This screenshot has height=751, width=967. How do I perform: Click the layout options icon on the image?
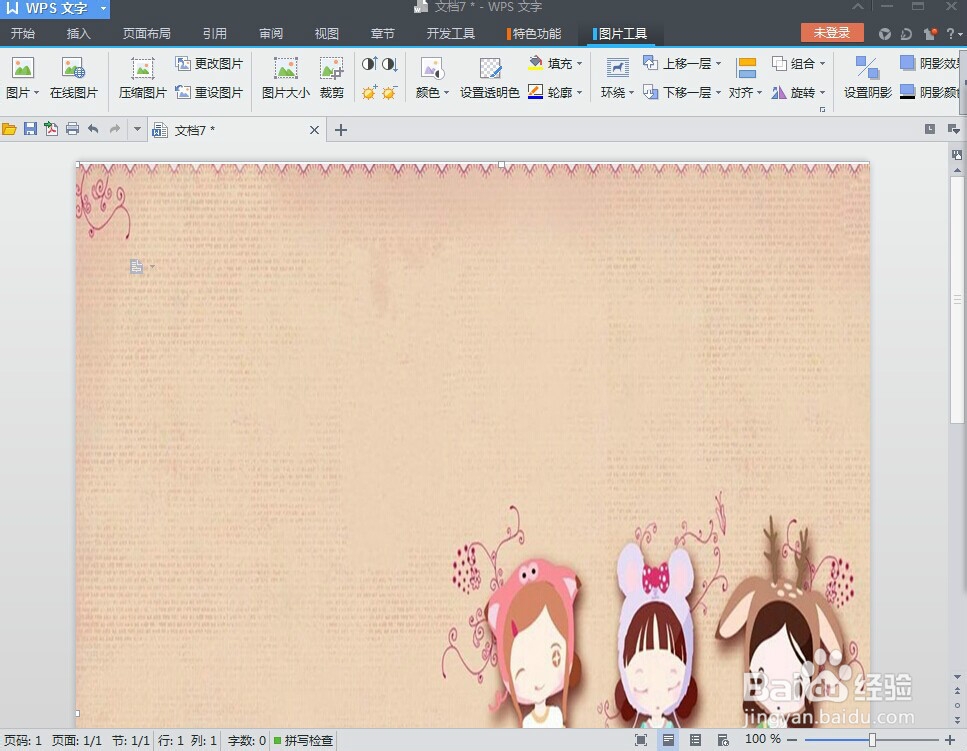[137, 266]
